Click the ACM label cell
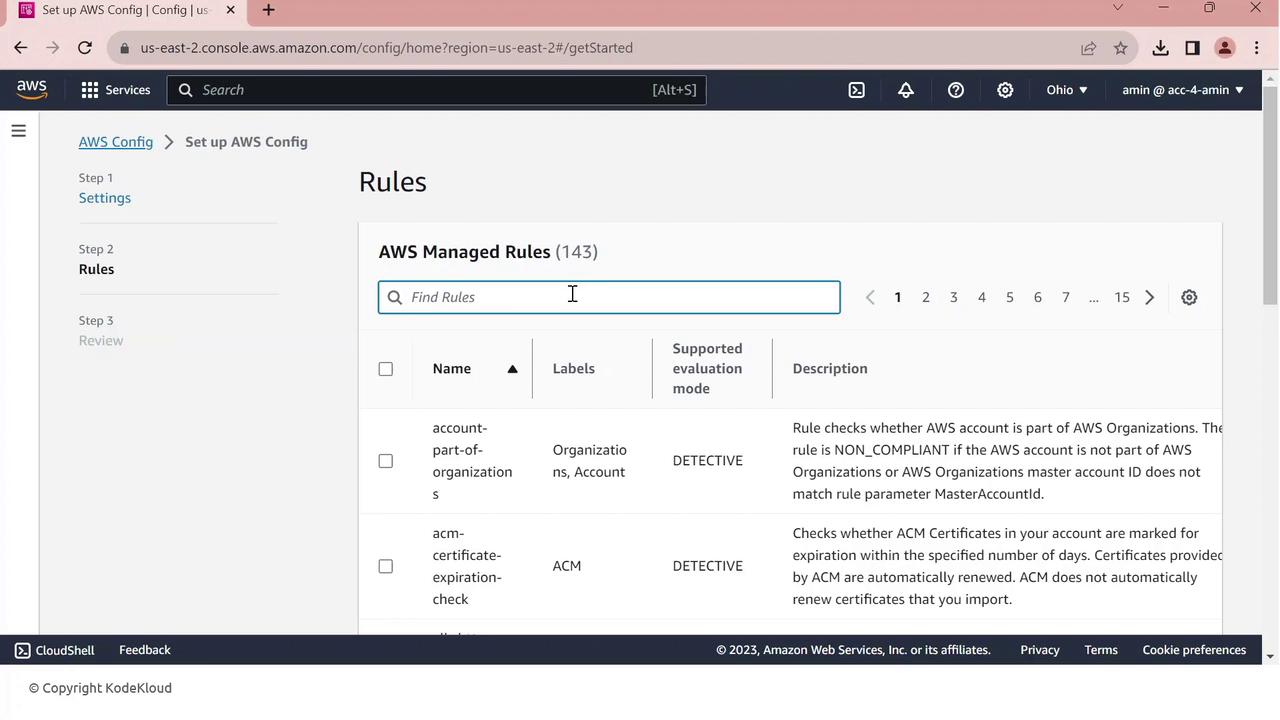The height and width of the screenshot is (720, 1280). 567,566
